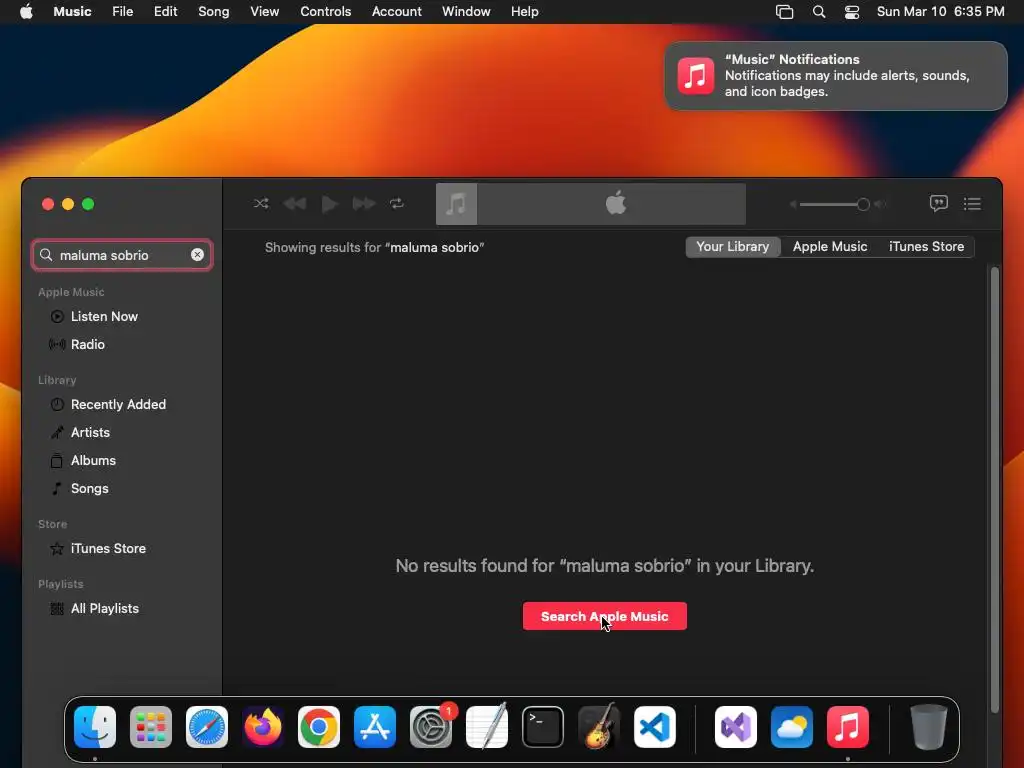Open Launchpad from the Dock

point(151,727)
